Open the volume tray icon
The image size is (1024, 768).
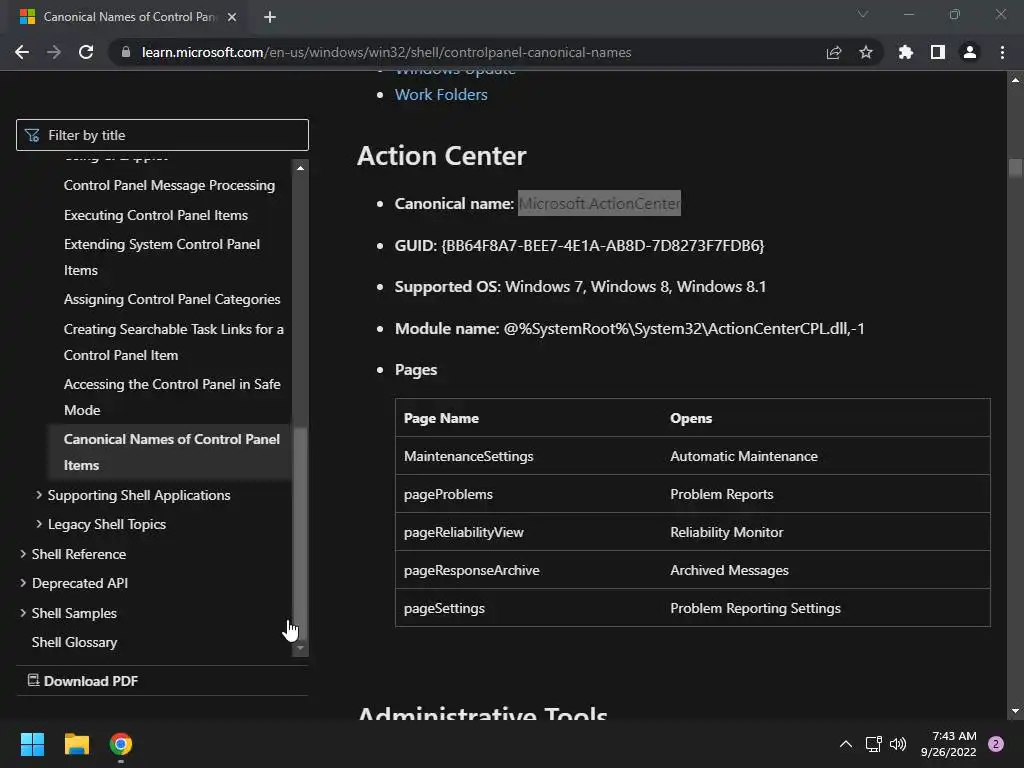coord(898,744)
